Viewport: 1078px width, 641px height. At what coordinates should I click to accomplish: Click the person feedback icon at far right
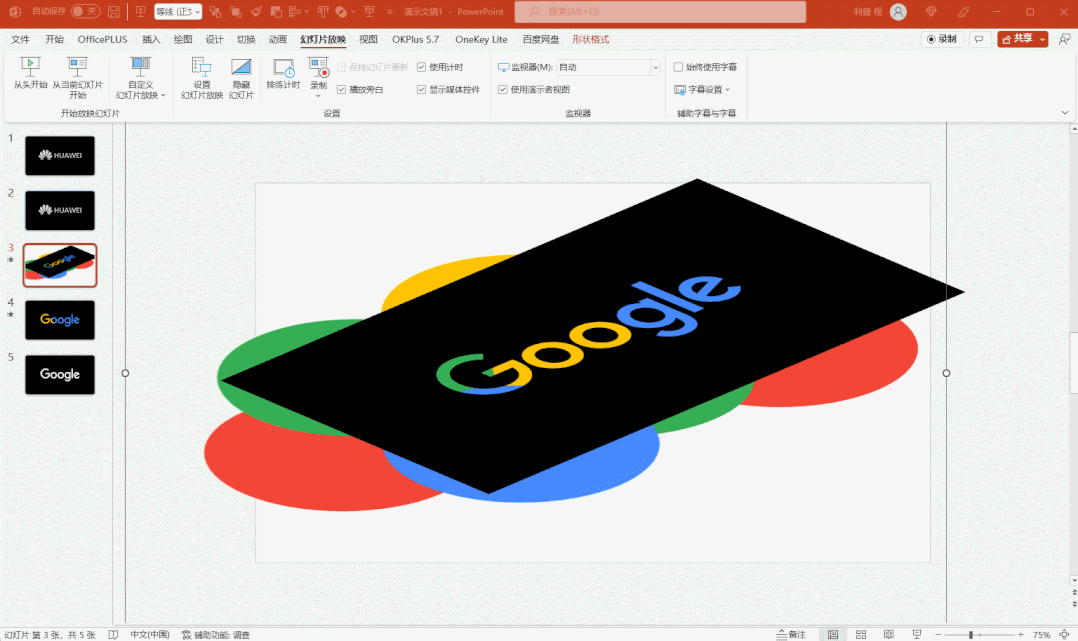(x=1064, y=39)
